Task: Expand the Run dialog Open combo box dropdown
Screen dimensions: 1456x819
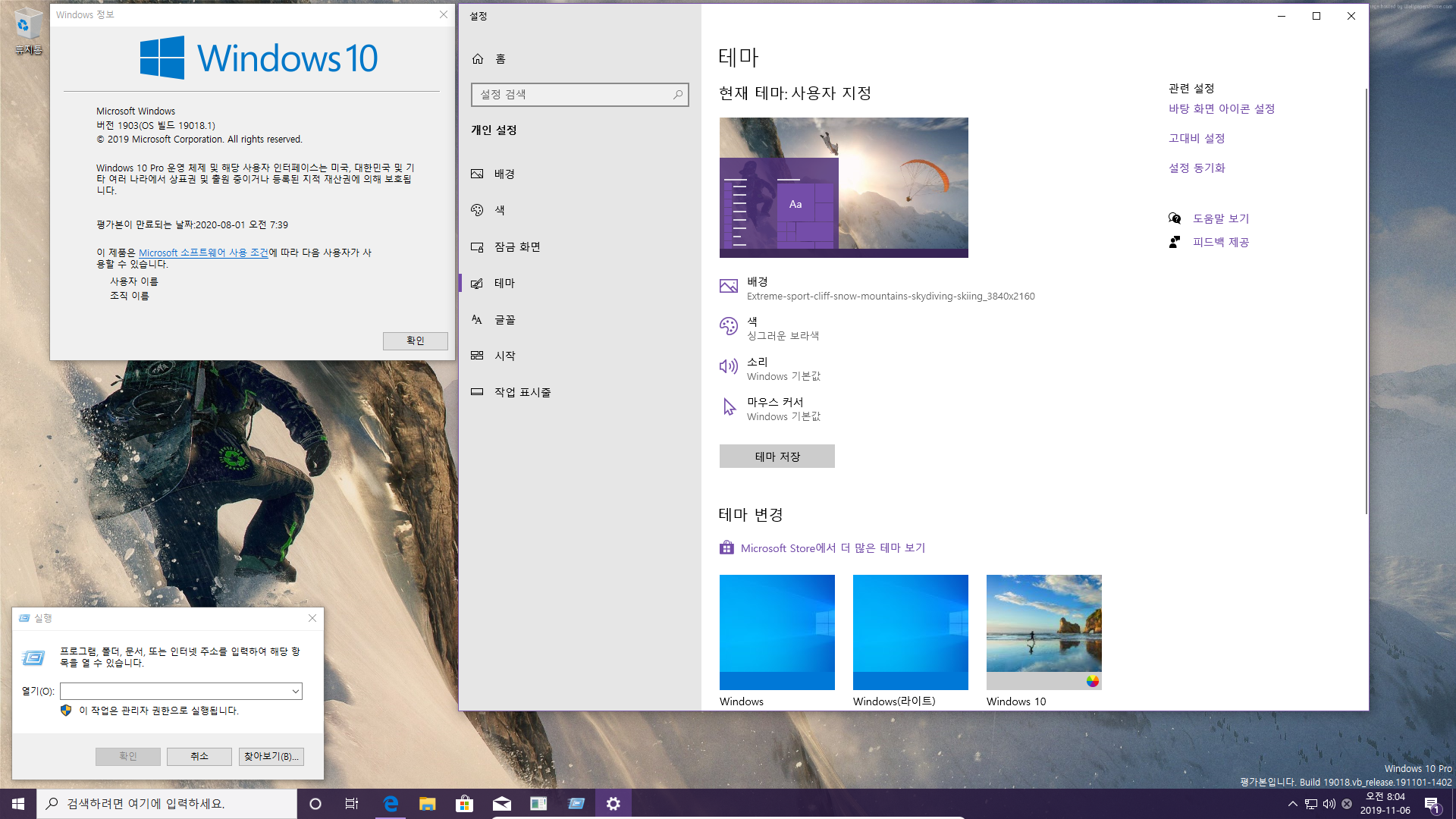Action: [x=295, y=692]
